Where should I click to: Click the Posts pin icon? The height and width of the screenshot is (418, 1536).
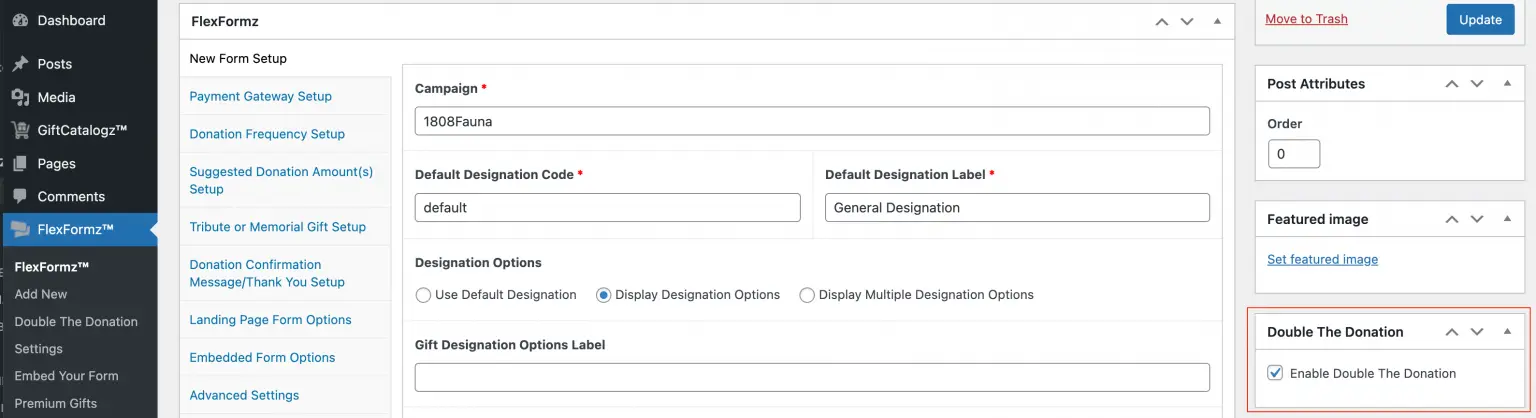(20, 64)
